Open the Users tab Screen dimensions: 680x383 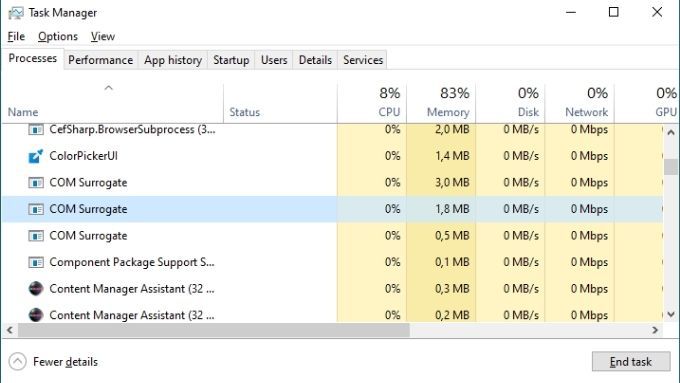(274, 60)
